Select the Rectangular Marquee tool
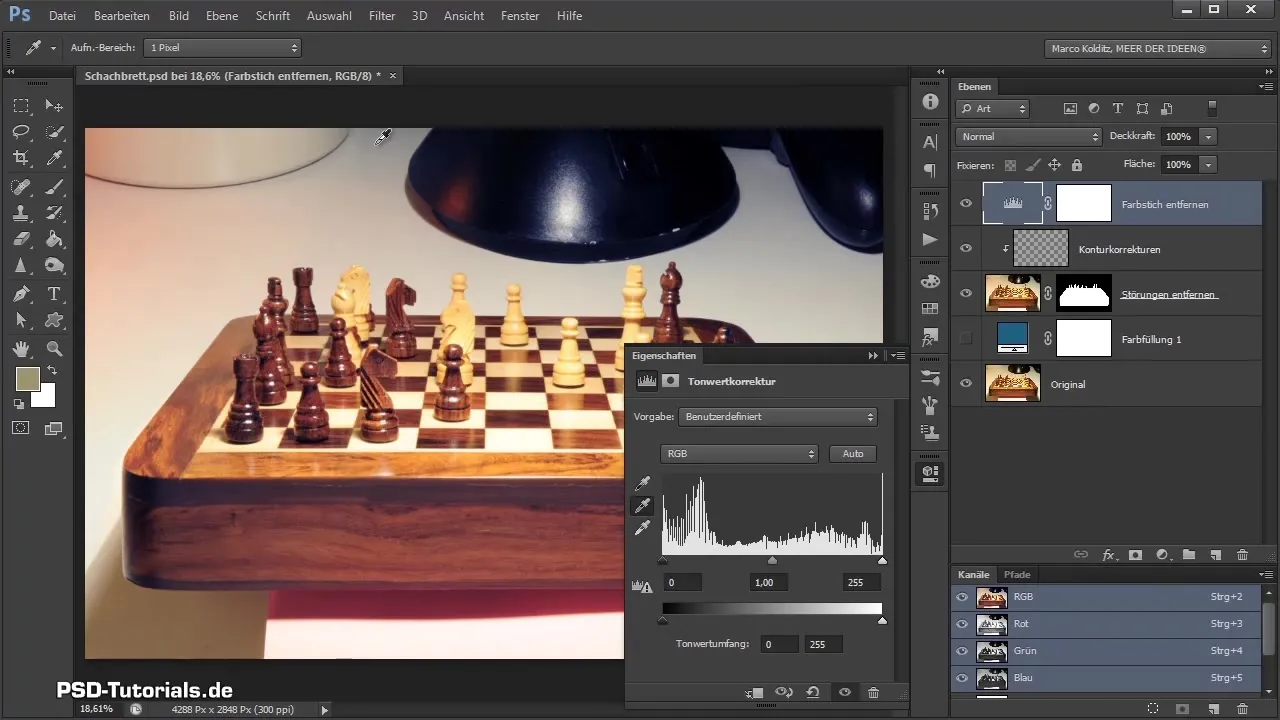The height and width of the screenshot is (720, 1280). (x=21, y=106)
